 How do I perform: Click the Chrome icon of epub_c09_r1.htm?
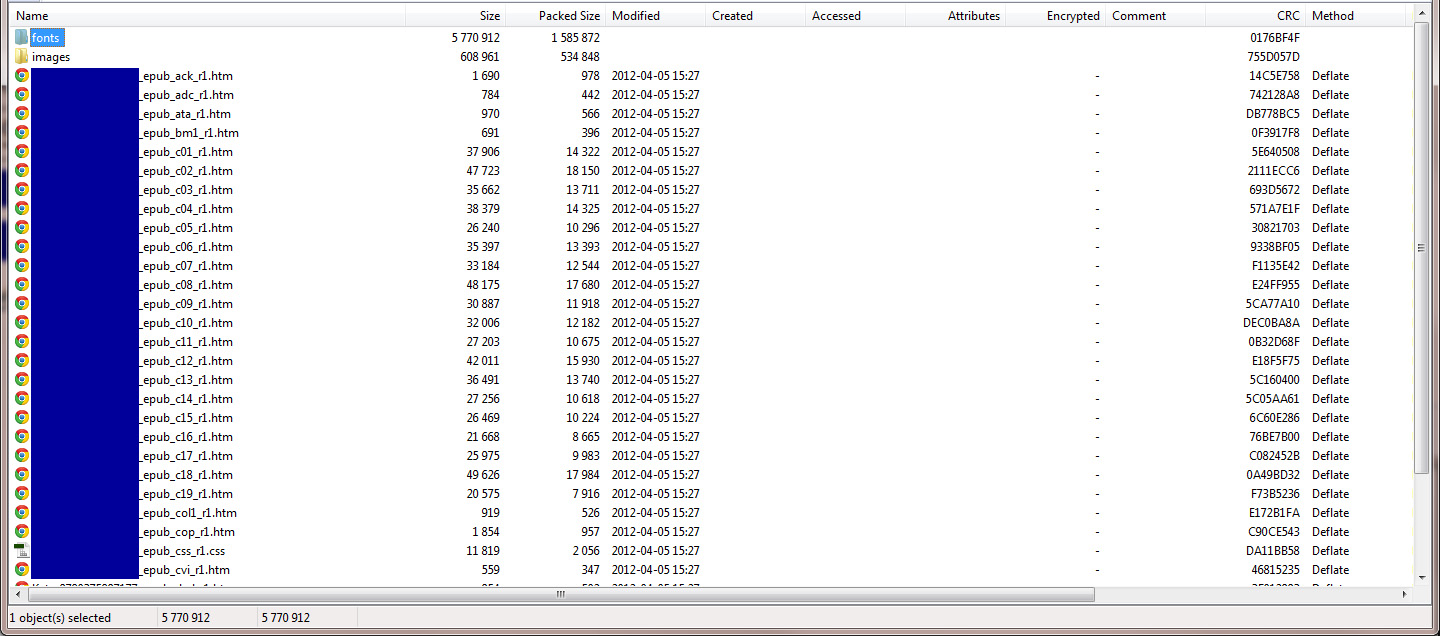pyautogui.click(x=21, y=303)
